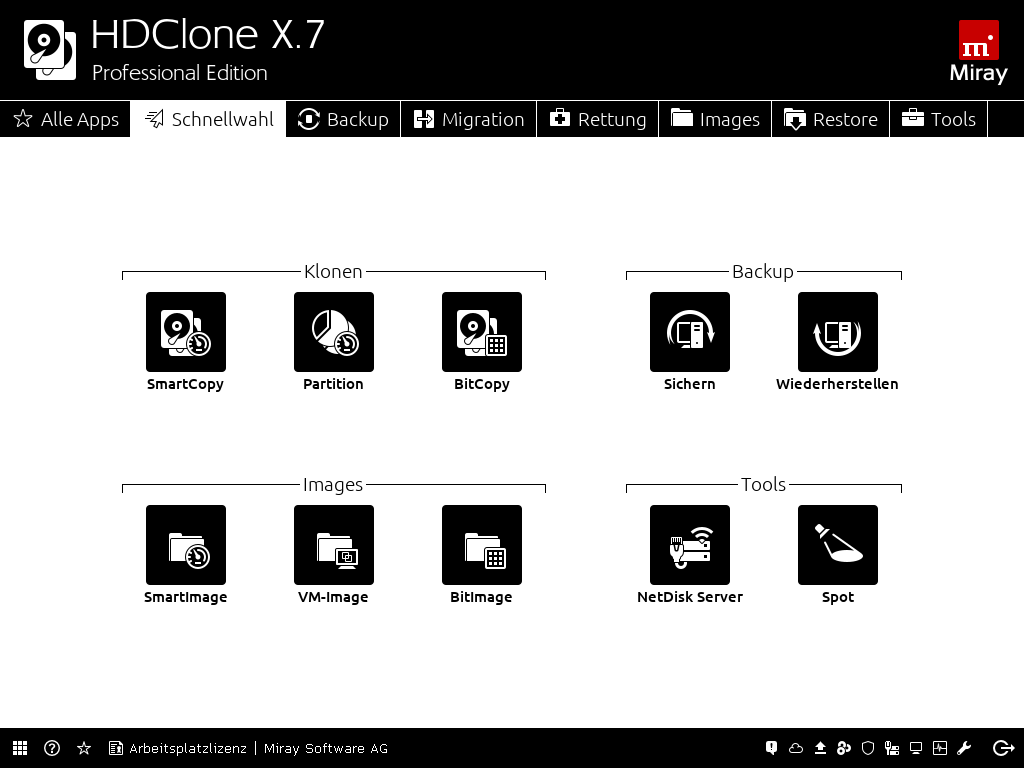
Task: Switch to the Alle Apps tab
Action: [66, 119]
